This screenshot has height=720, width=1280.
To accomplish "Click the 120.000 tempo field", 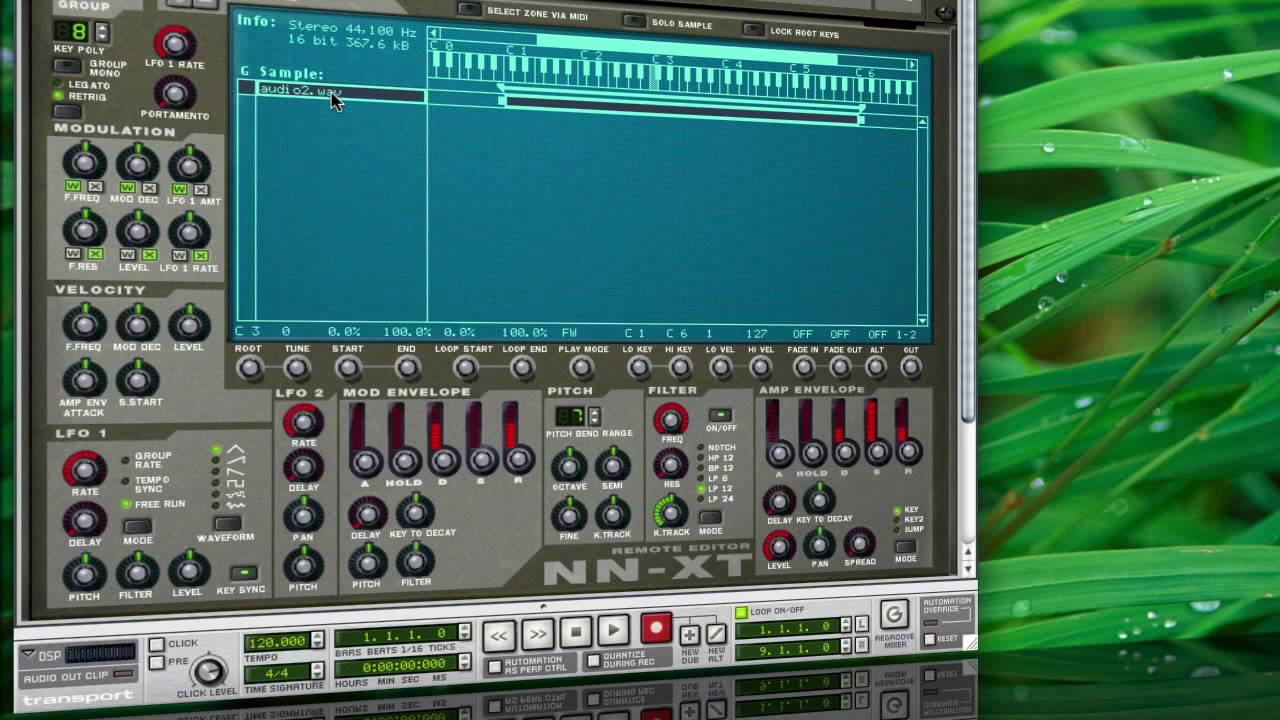I will 276,641.
